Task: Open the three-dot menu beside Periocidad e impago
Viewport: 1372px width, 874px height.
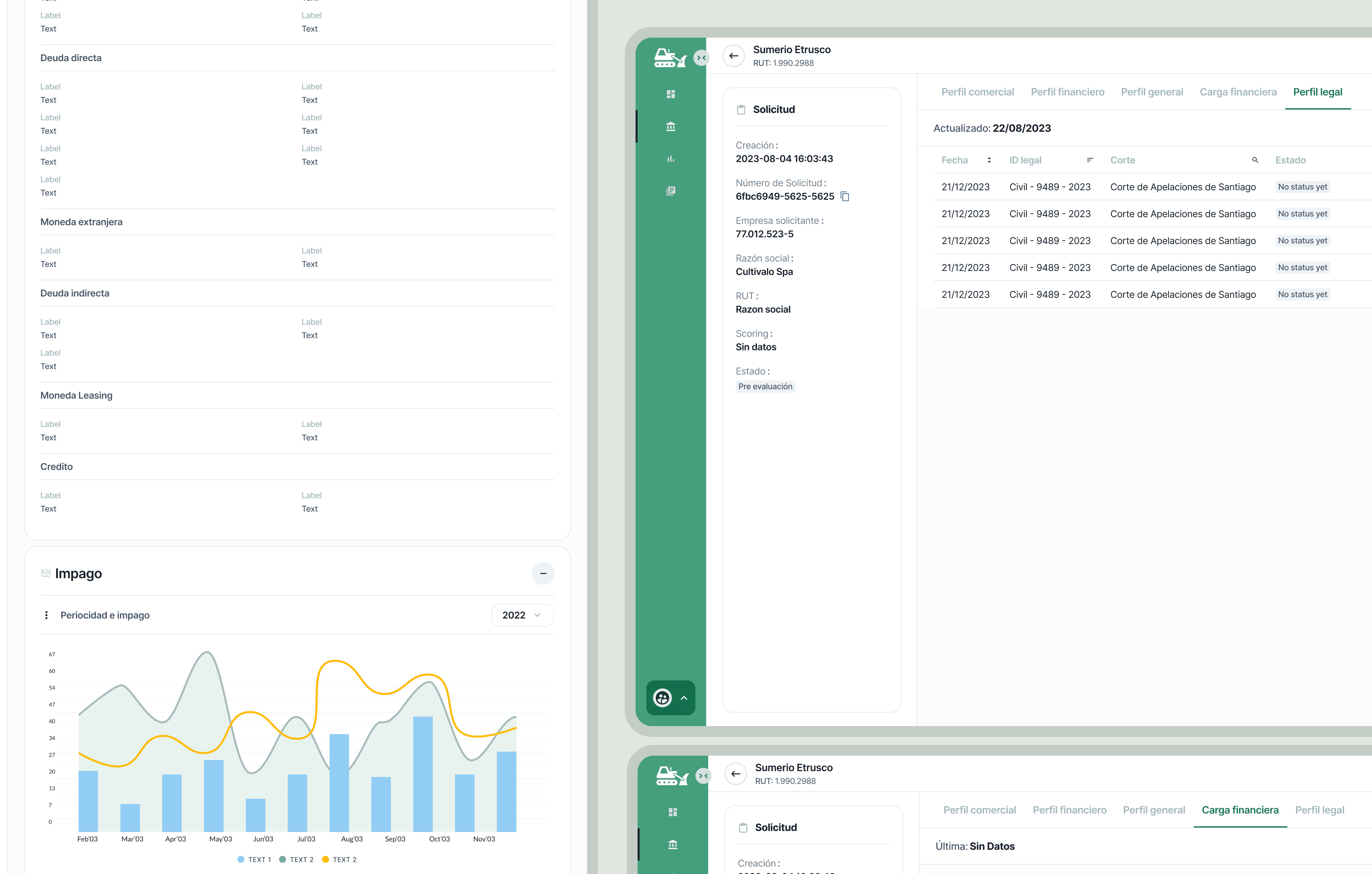Action: (46, 615)
